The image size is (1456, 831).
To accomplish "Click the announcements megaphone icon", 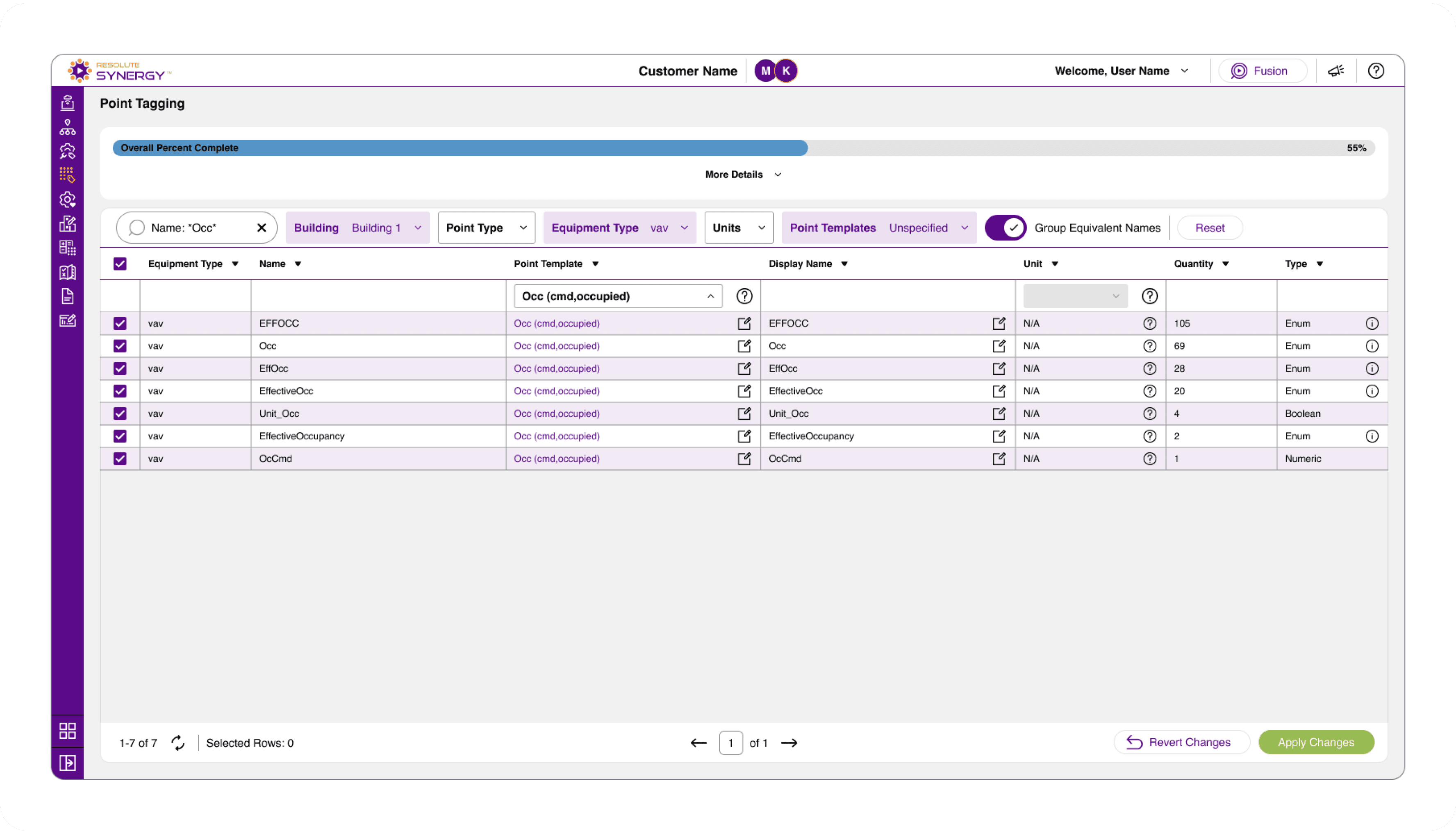I will tap(1335, 71).
